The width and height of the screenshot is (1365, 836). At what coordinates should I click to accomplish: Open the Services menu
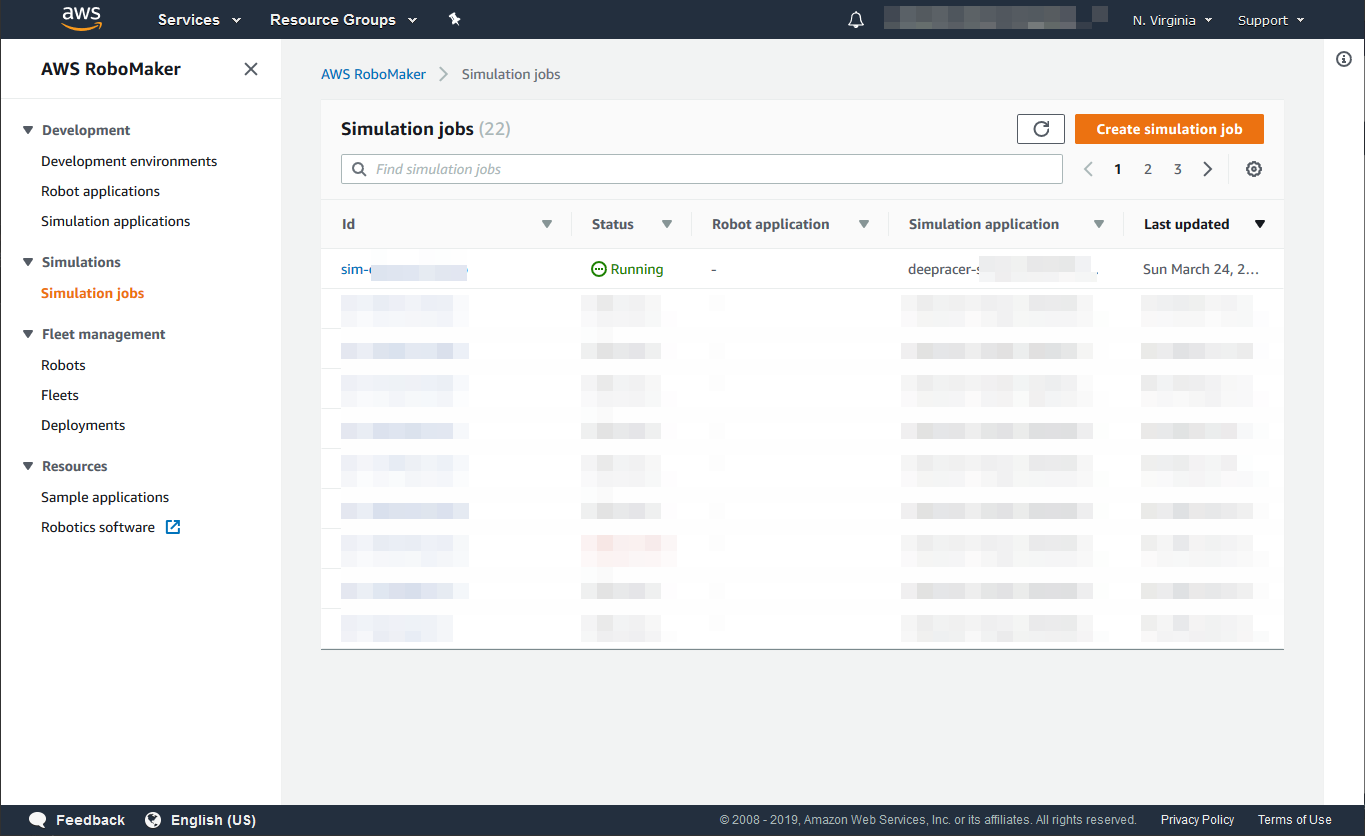click(199, 20)
